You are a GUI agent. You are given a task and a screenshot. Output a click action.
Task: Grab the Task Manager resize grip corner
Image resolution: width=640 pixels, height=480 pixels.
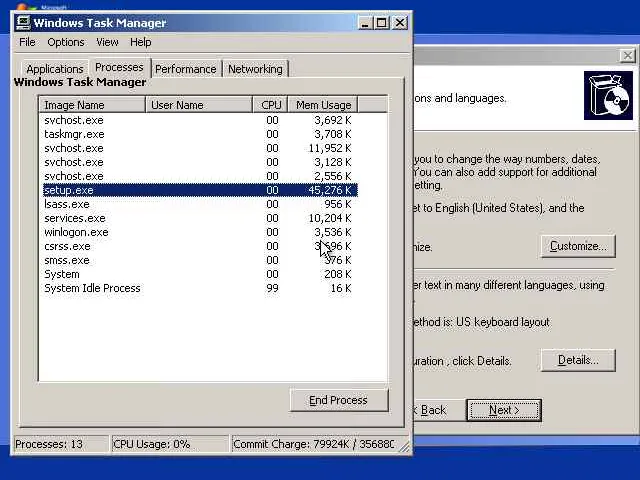click(404, 447)
